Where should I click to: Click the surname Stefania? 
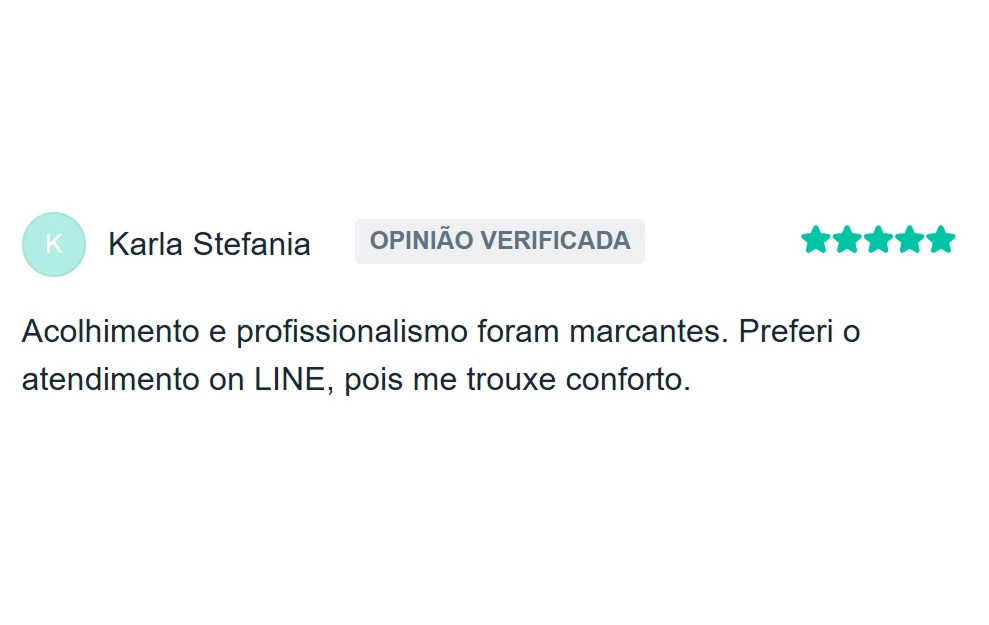[251, 244]
